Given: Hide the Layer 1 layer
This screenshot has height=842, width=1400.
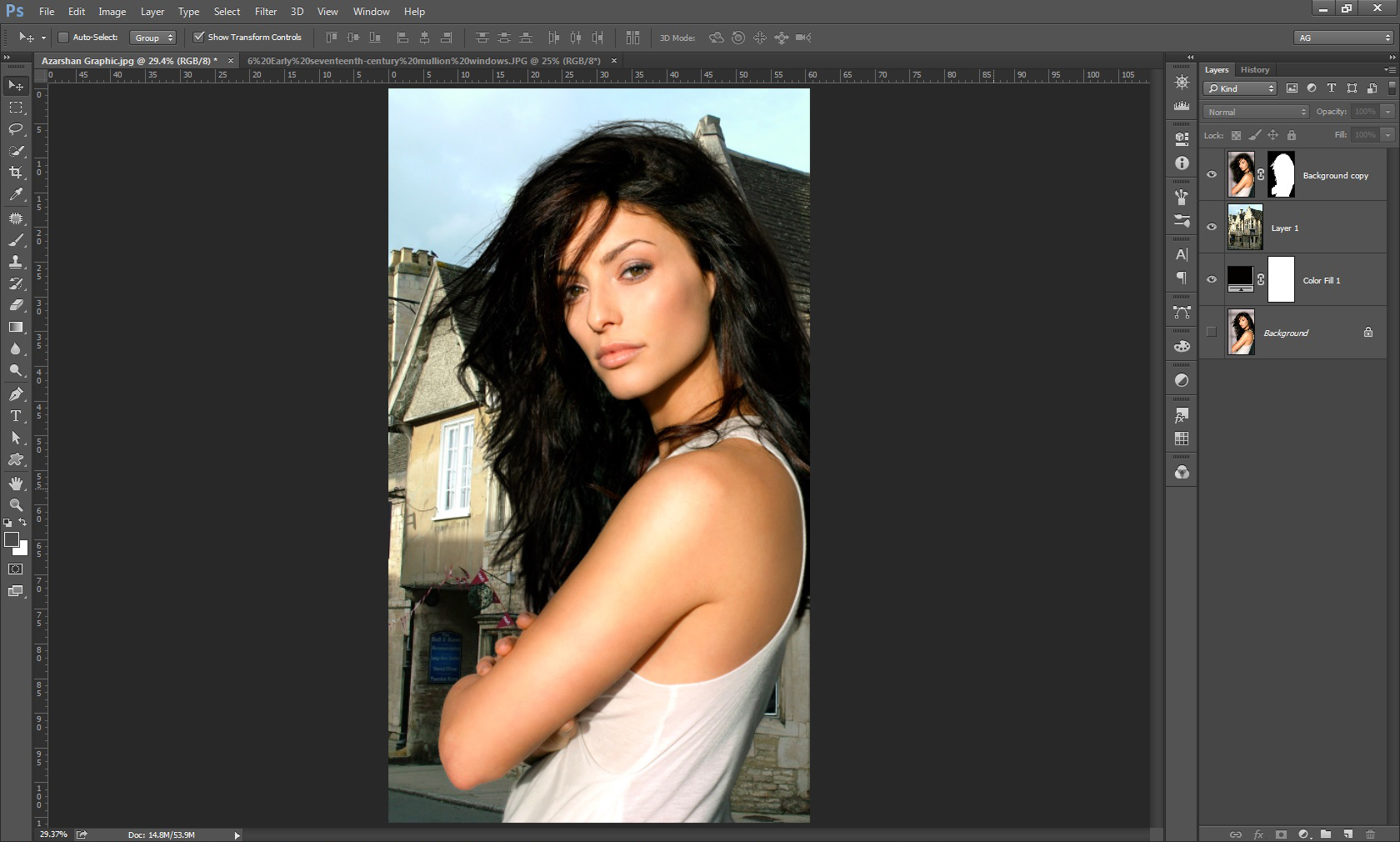Looking at the screenshot, I should coord(1212,227).
